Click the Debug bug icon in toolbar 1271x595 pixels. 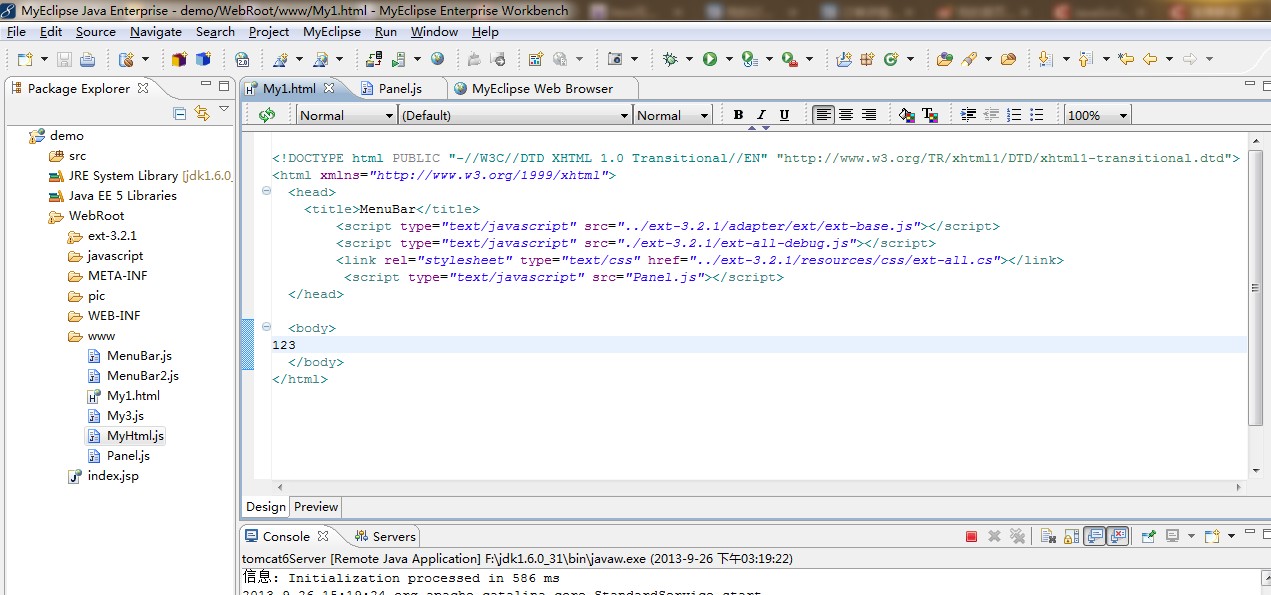[x=670, y=60]
